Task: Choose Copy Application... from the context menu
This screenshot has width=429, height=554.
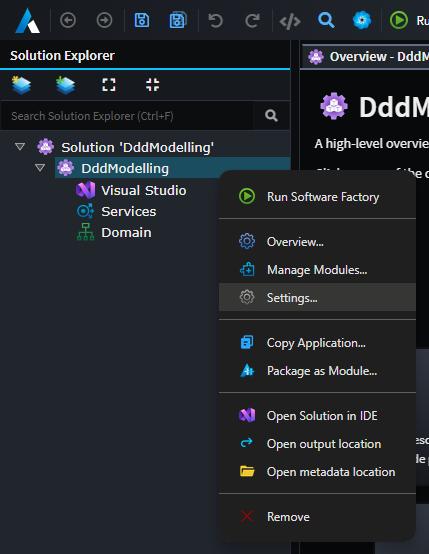Action: tap(317, 343)
